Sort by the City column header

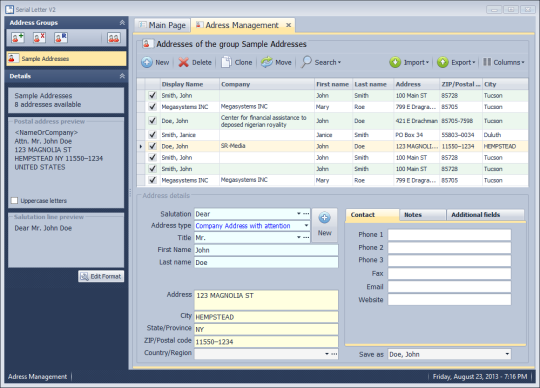coord(505,84)
